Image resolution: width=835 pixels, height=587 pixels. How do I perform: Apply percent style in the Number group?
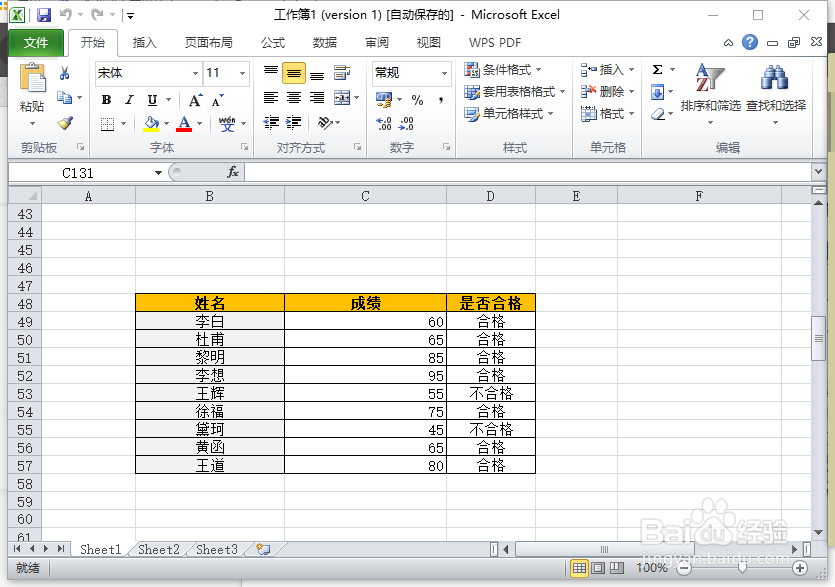click(x=417, y=99)
